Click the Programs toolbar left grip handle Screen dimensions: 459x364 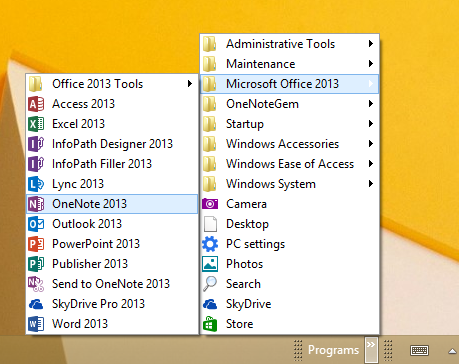click(298, 350)
